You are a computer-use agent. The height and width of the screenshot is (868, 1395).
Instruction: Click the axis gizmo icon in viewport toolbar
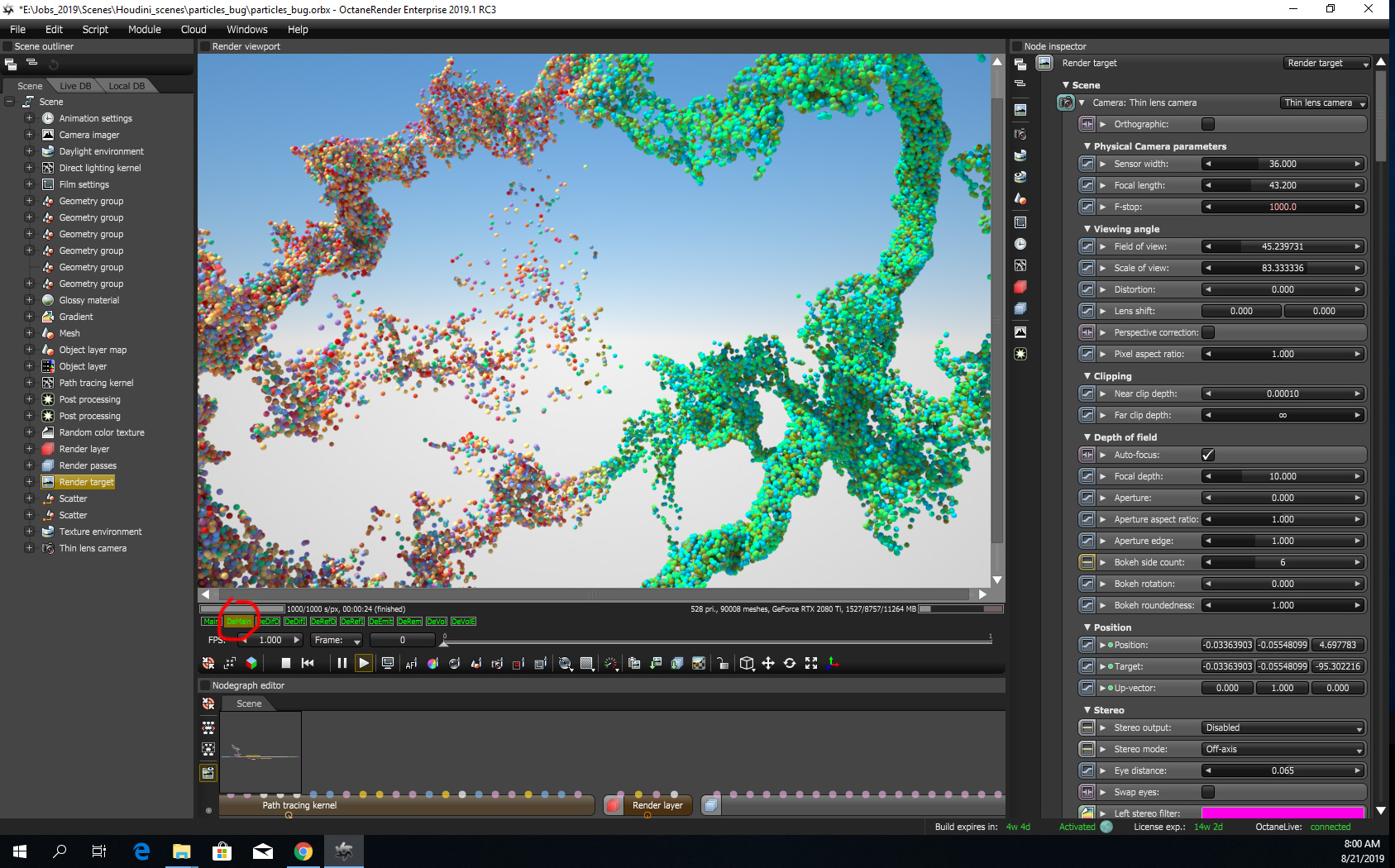pyautogui.click(x=833, y=663)
